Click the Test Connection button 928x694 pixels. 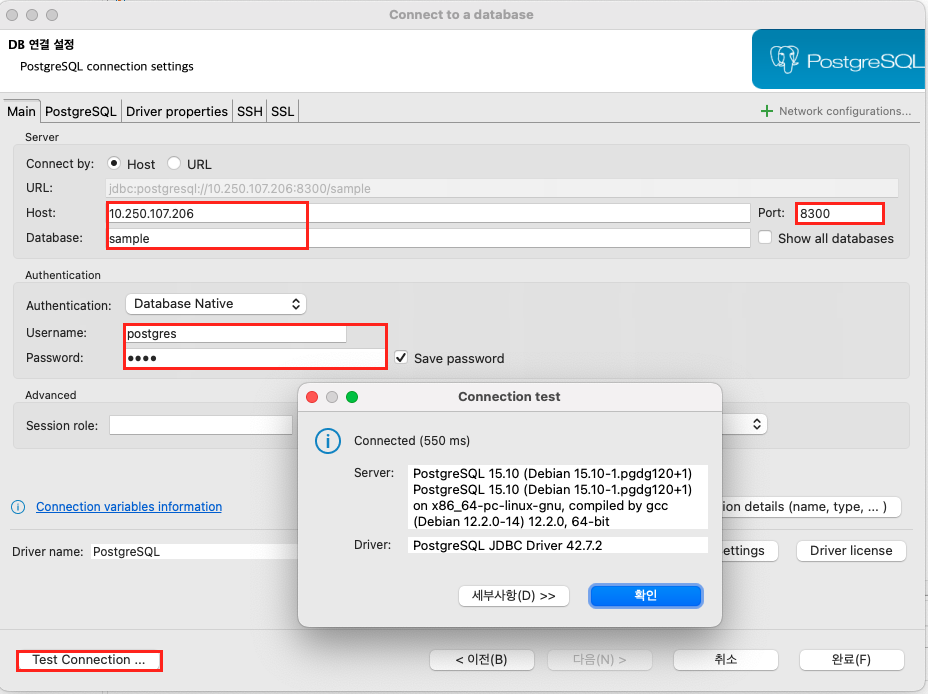pyautogui.click(x=89, y=660)
